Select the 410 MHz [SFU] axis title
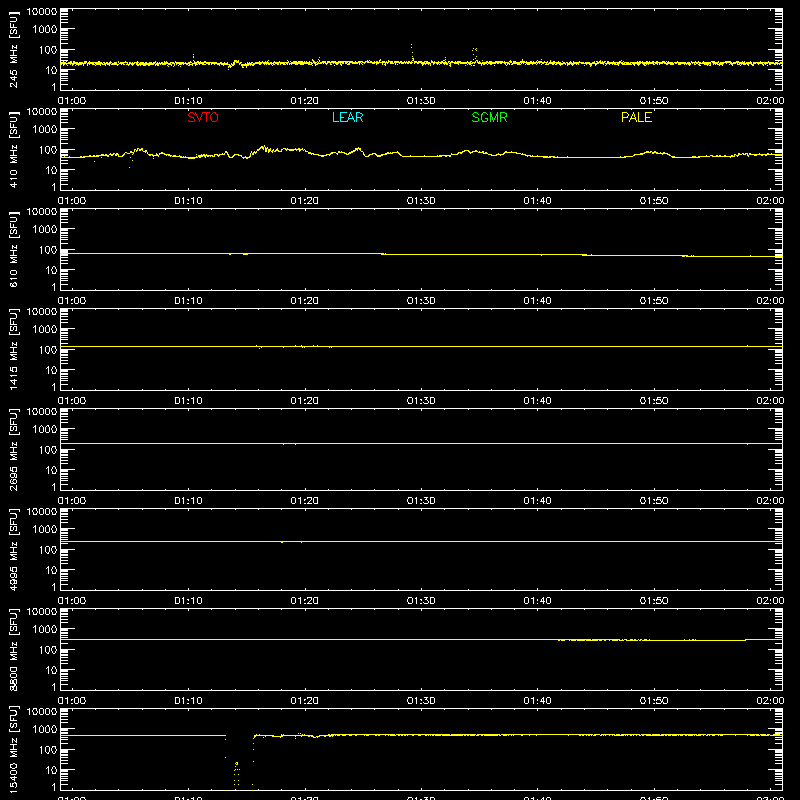The width and height of the screenshot is (800, 800). pyautogui.click(x=14, y=149)
